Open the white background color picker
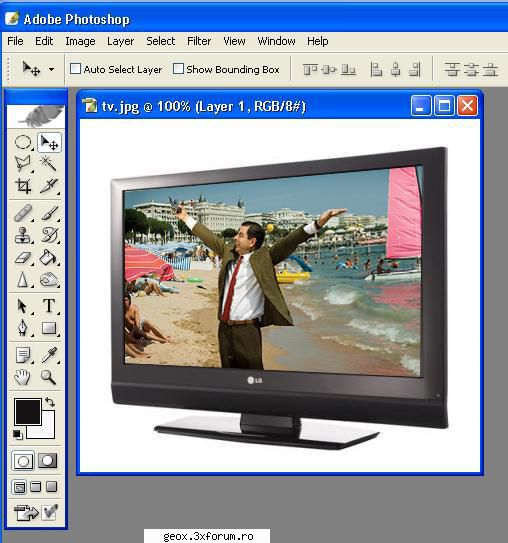The height and width of the screenshot is (543, 508). [47, 431]
